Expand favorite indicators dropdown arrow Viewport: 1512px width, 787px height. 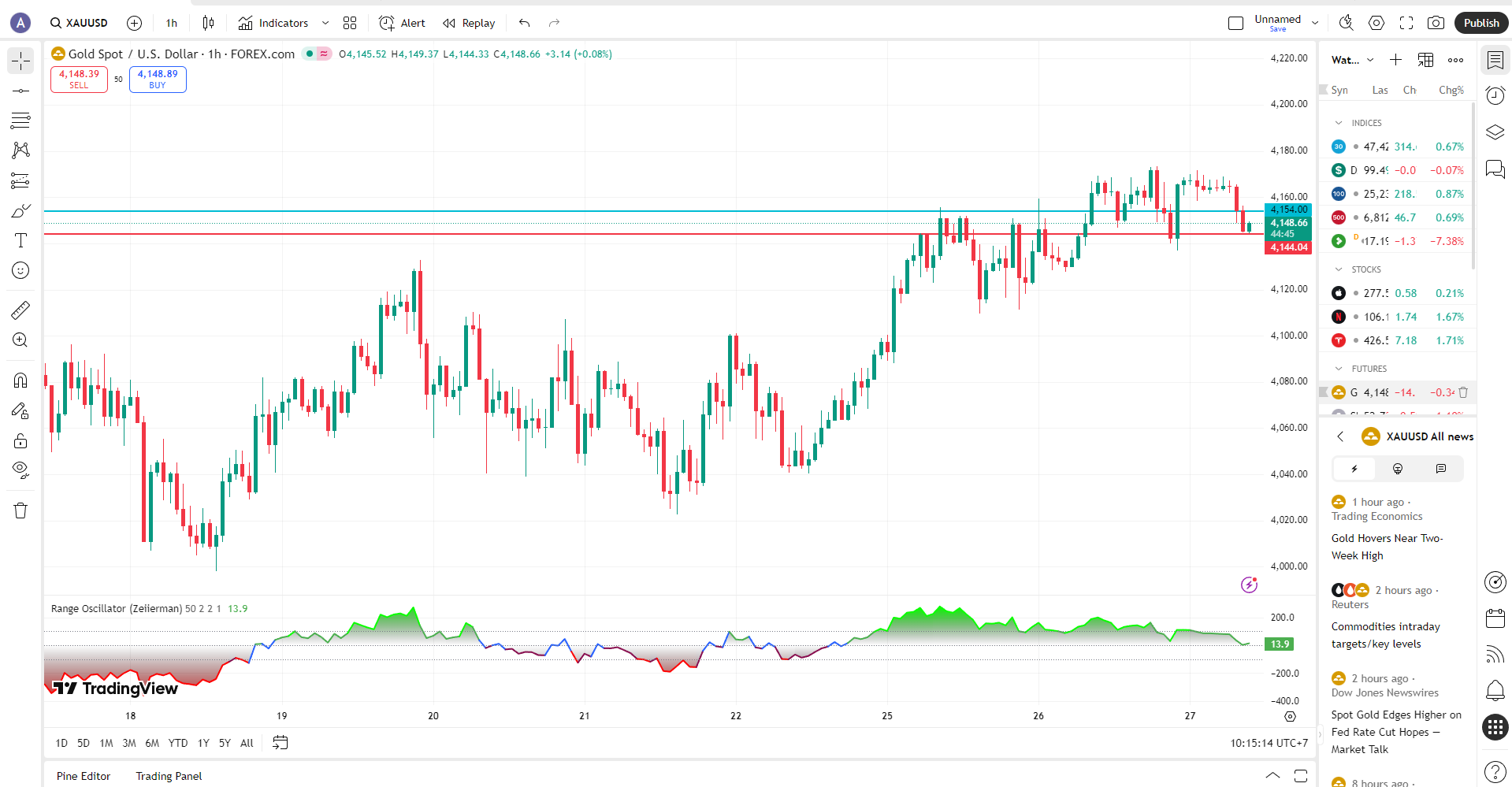[325, 23]
